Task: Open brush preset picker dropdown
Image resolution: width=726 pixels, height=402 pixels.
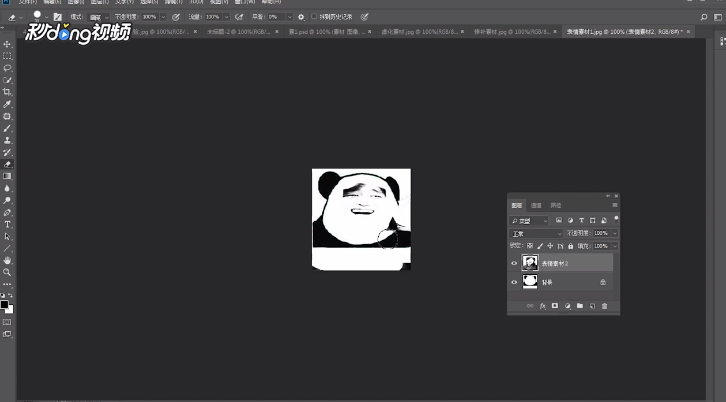Action: 46,17
